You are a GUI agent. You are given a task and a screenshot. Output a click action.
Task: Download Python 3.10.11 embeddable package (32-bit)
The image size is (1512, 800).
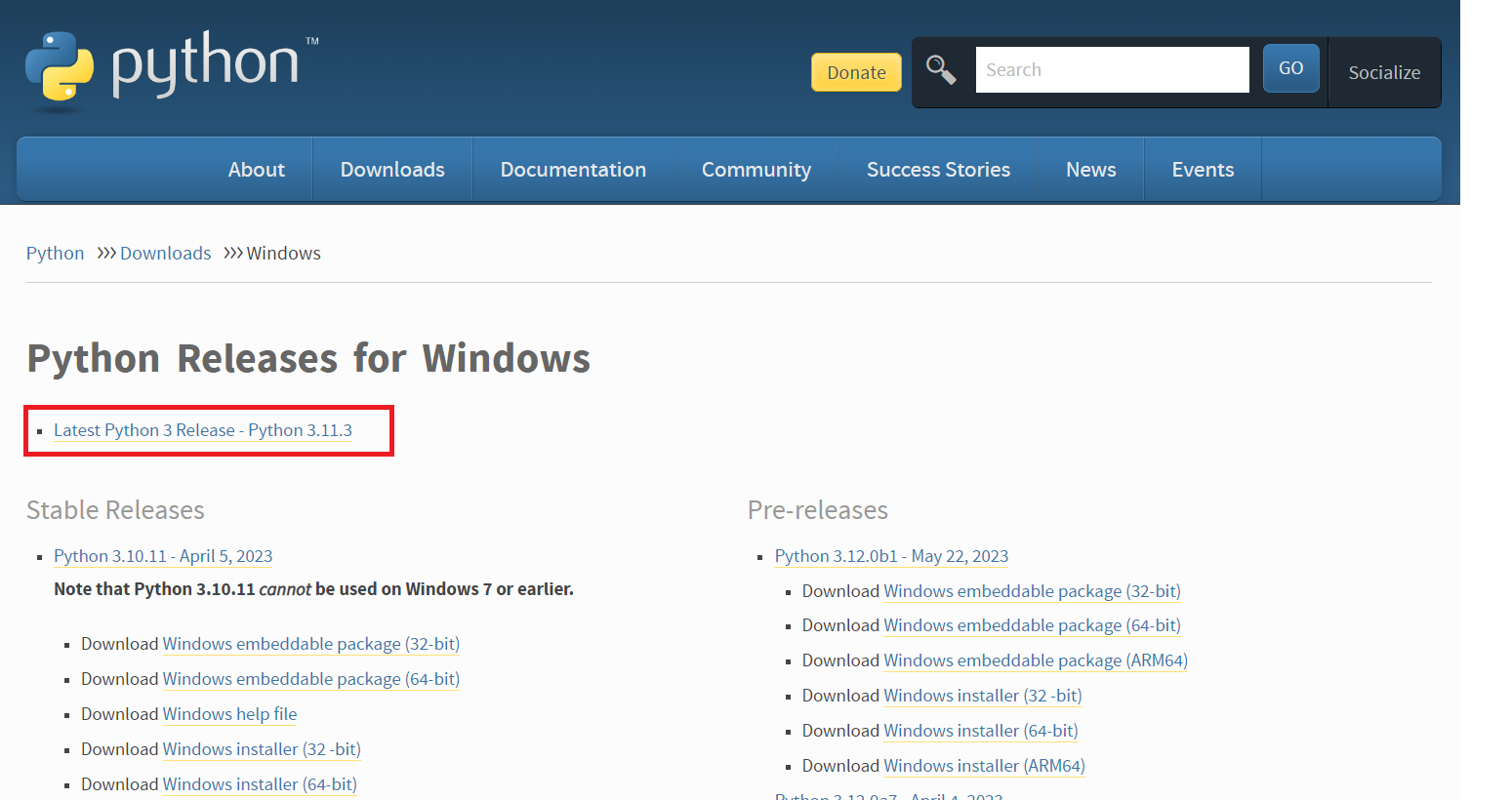[x=311, y=644]
